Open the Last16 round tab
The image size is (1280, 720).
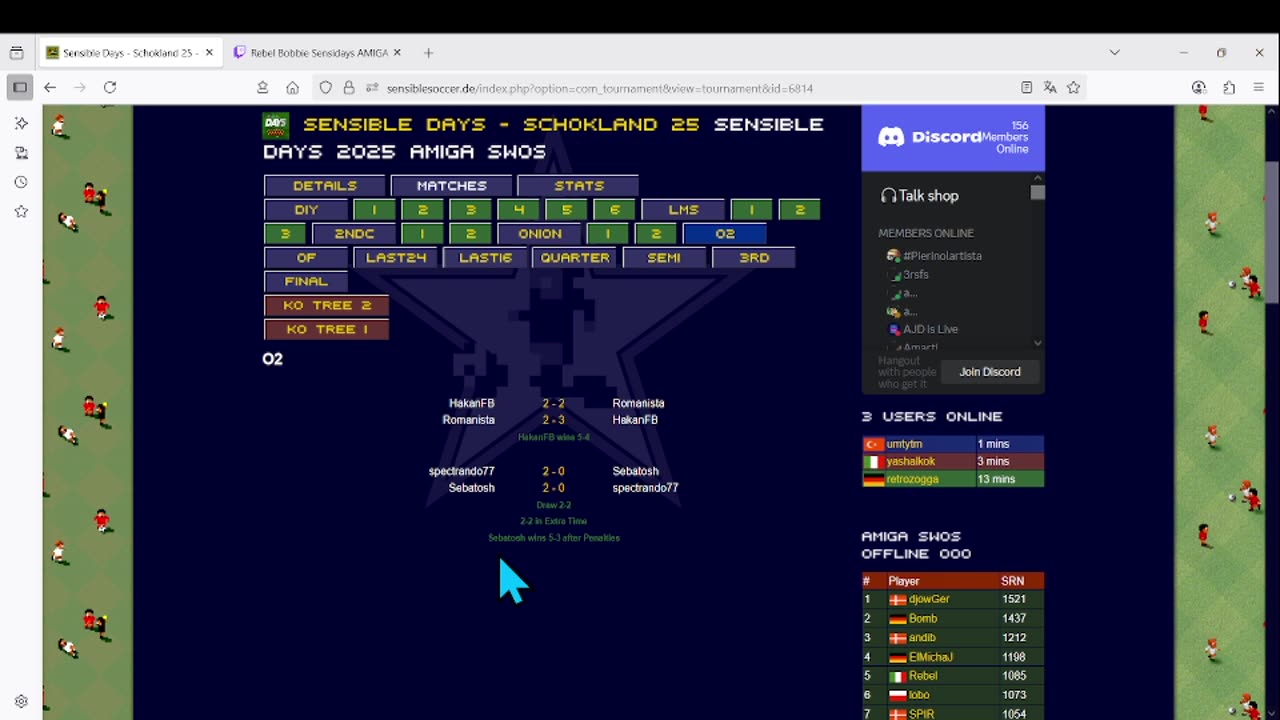(x=485, y=258)
